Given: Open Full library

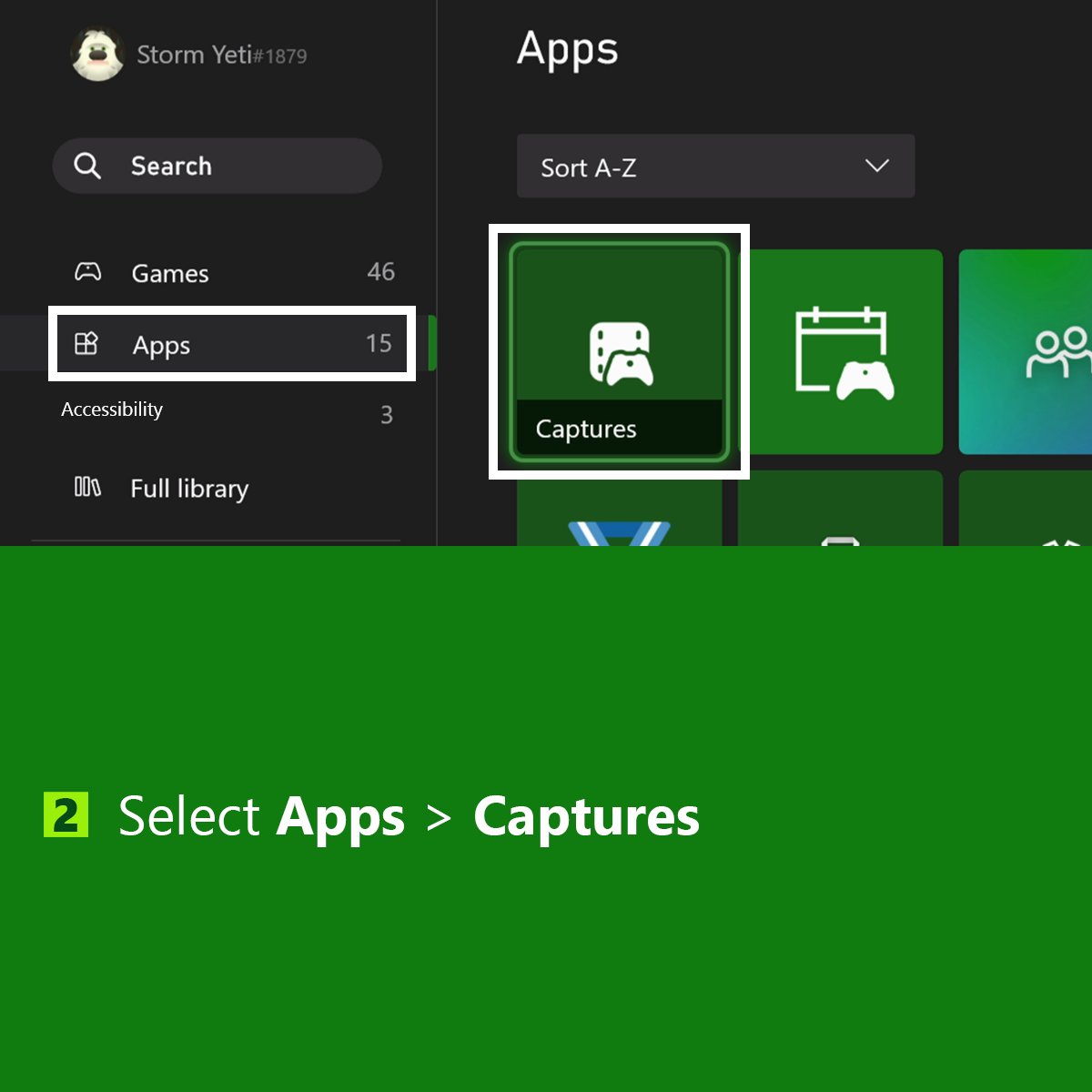Looking at the screenshot, I should tap(188, 489).
